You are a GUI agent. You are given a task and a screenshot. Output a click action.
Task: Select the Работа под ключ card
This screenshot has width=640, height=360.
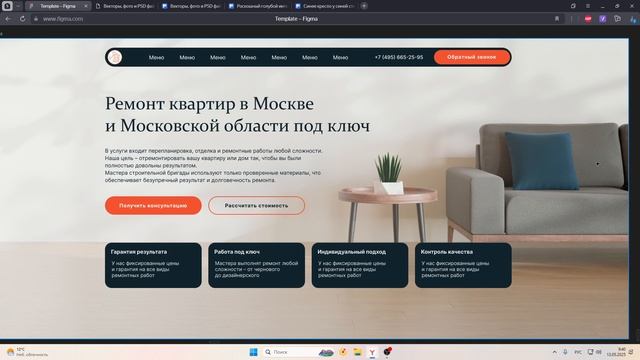pos(256,265)
